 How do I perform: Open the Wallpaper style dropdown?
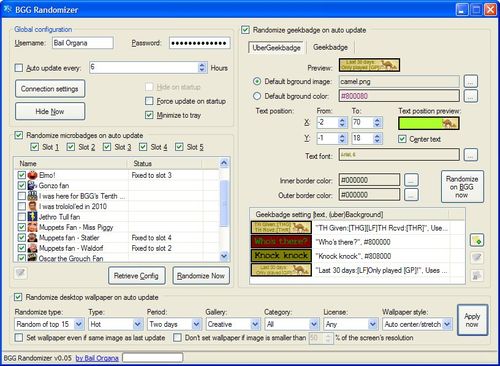click(447, 324)
